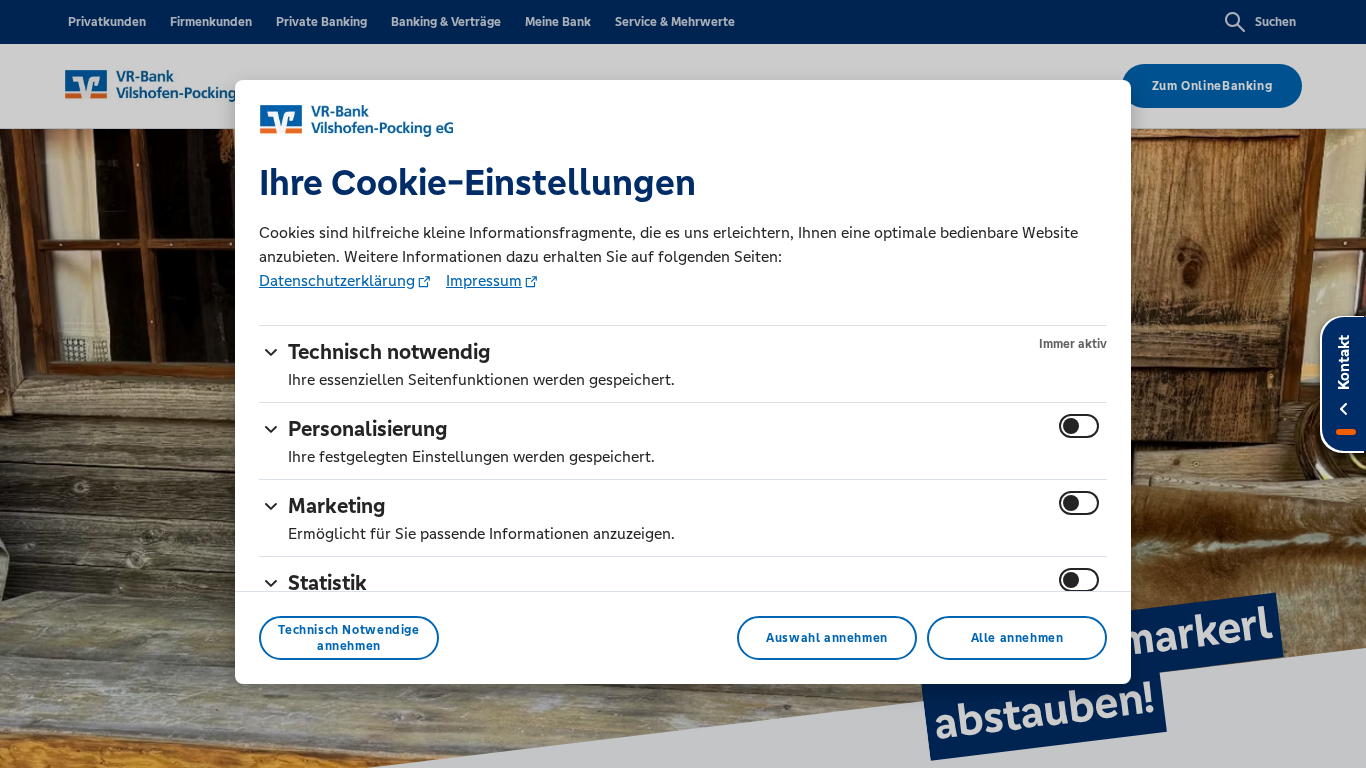Viewport: 1366px width, 768px height.
Task: Click the Auswahl annehmen button
Action: click(x=827, y=638)
